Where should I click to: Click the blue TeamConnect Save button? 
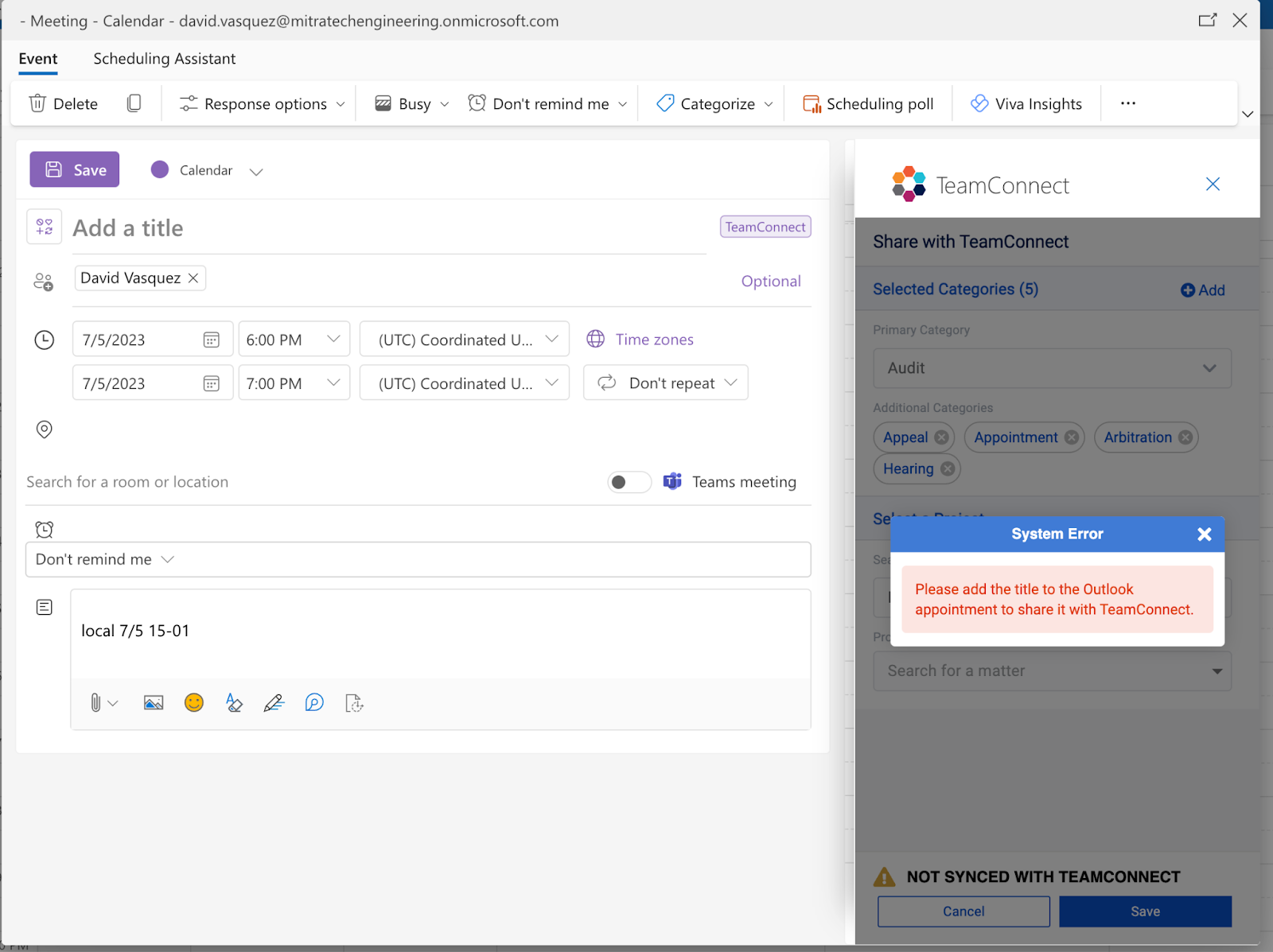pyautogui.click(x=1145, y=911)
